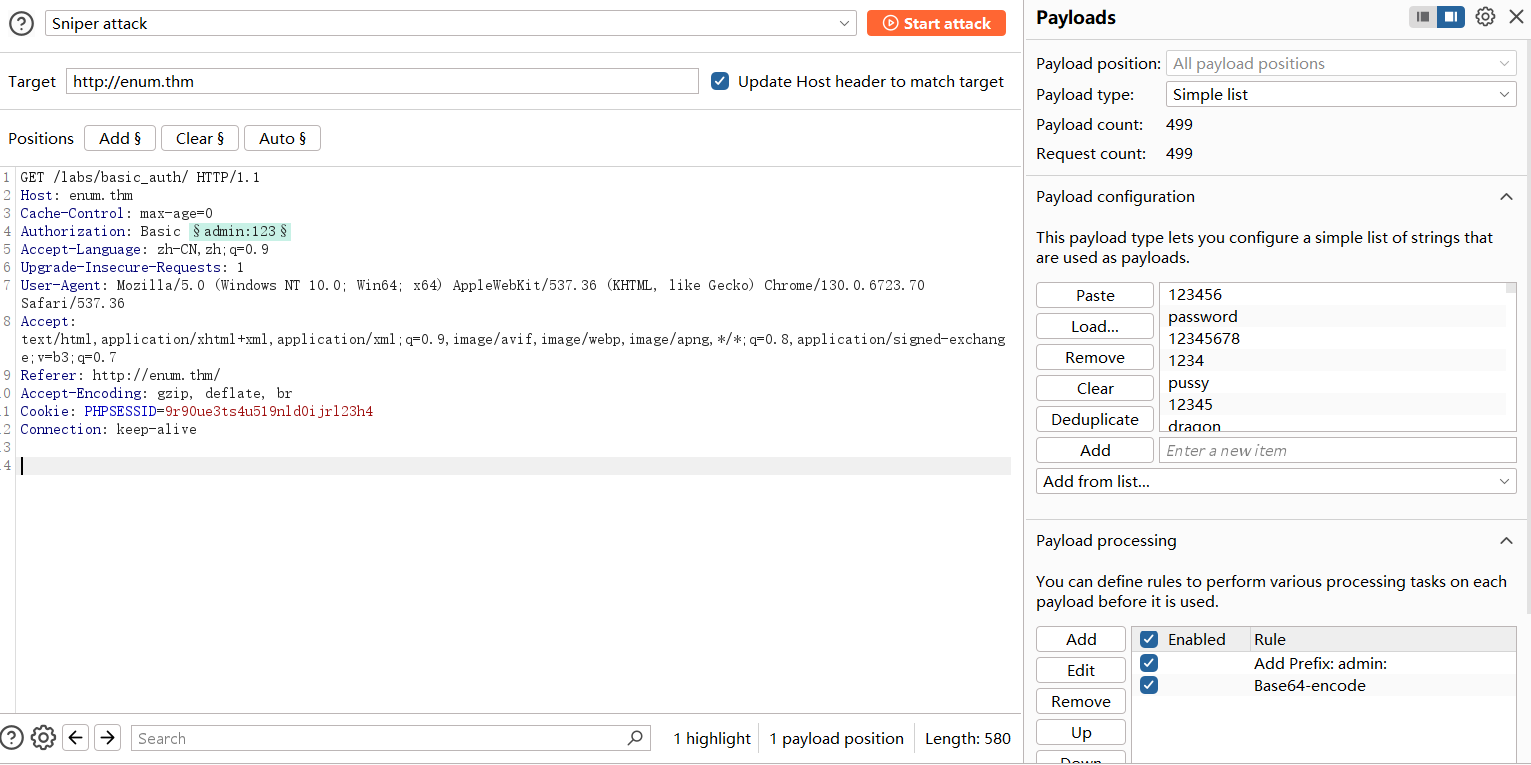Click Up to move processing rule
1531x765 pixels.
pyautogui.click(x=1081, y=732)
